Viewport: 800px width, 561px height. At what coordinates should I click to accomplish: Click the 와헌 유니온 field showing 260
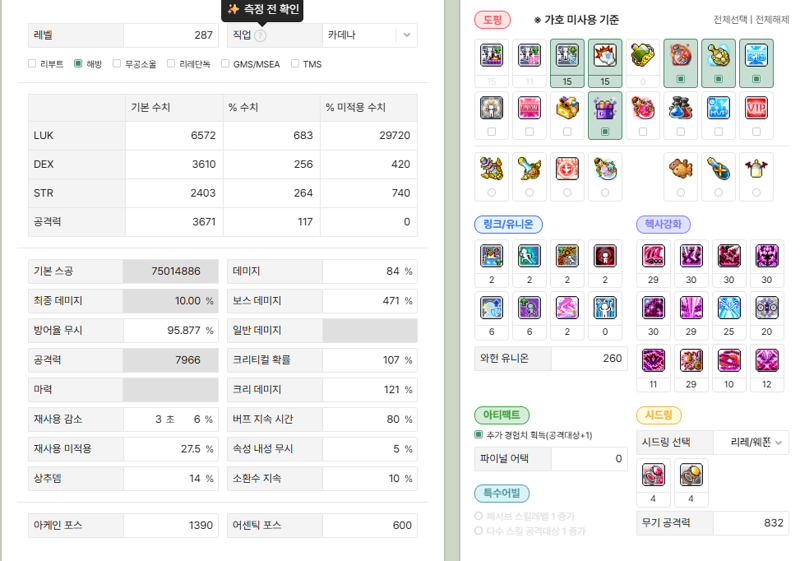click(x=589, y=358)
